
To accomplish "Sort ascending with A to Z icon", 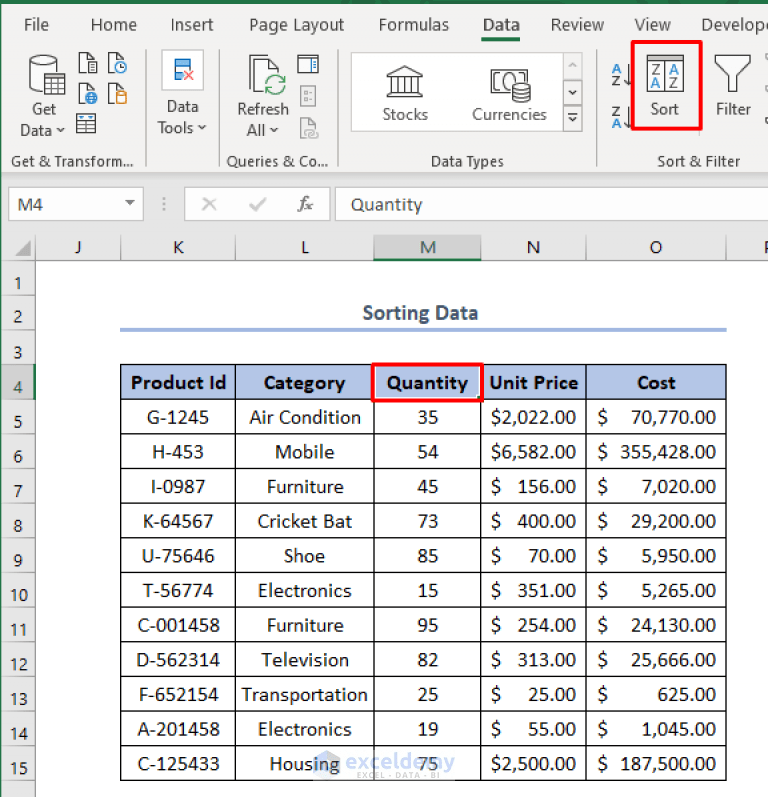I will pyautogui.click(x=621, y=75).
